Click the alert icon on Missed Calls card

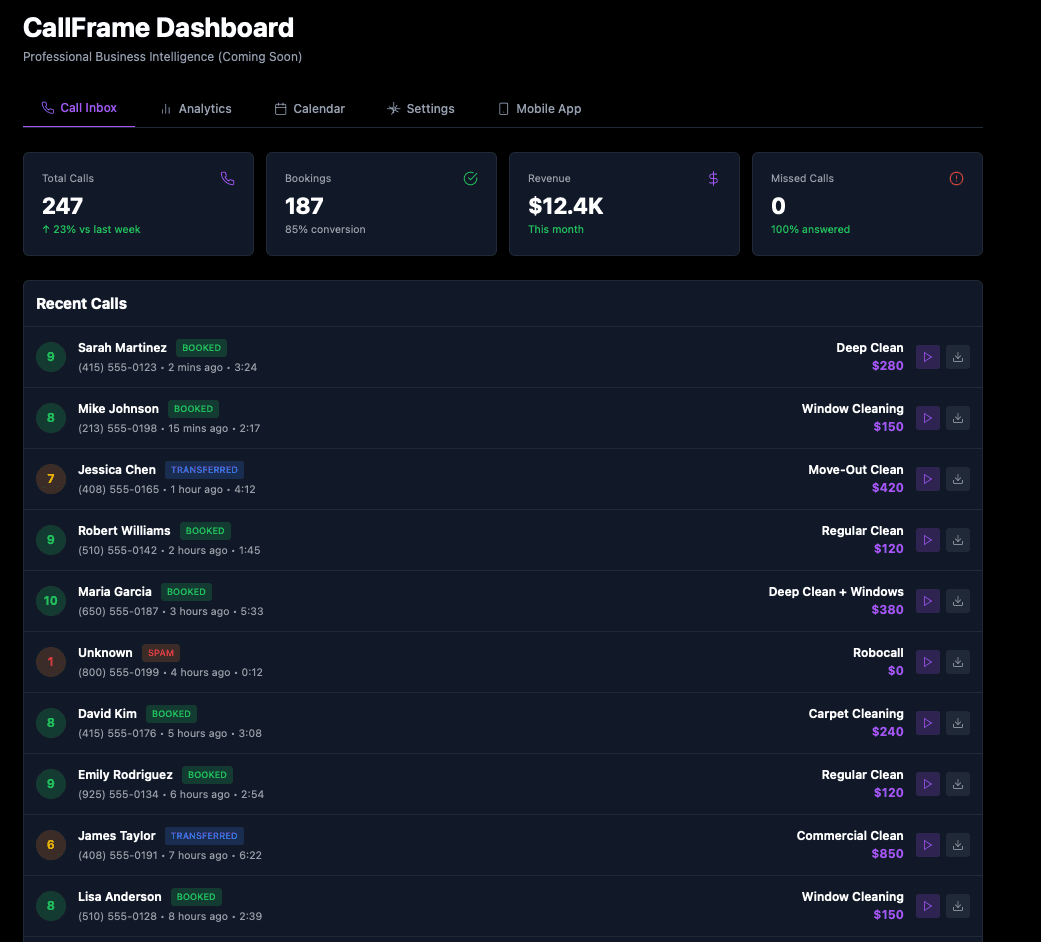click(956, 178)
